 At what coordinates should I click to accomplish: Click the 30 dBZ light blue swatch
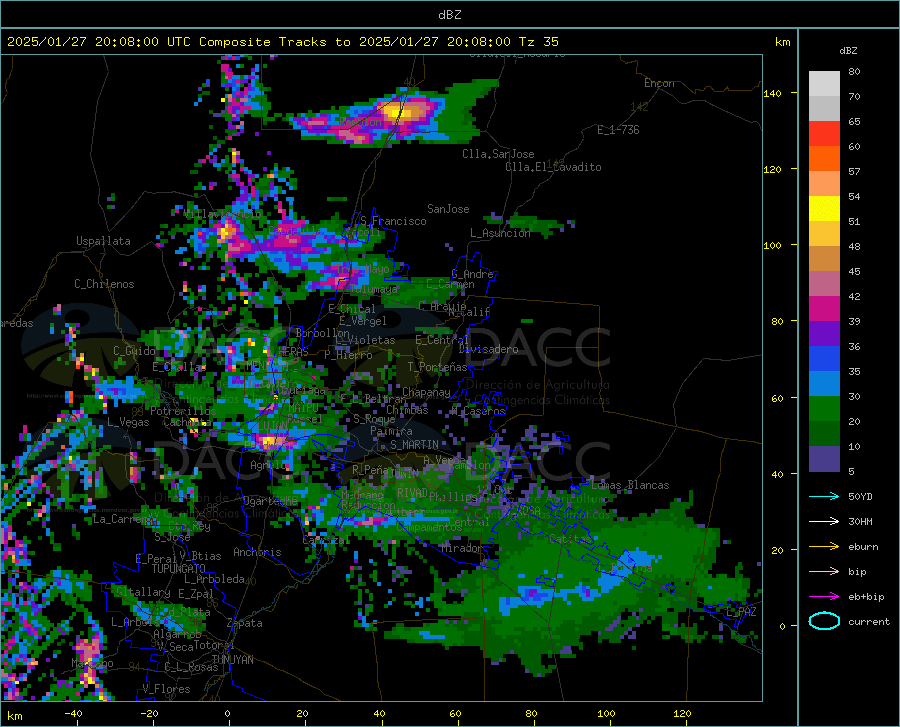pos(824,384)
